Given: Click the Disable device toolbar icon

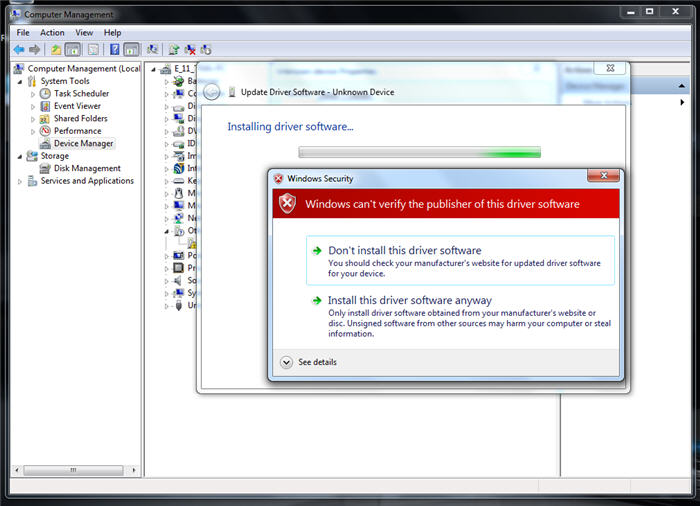Looking at the screenshot, I should [206, 50].
